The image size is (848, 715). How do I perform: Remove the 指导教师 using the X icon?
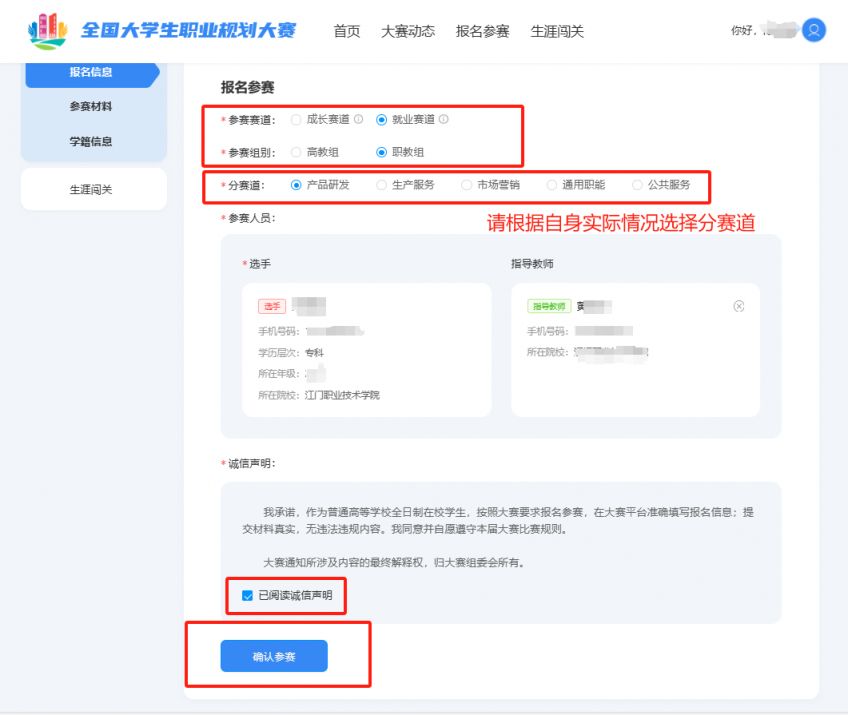coord(738,306)
